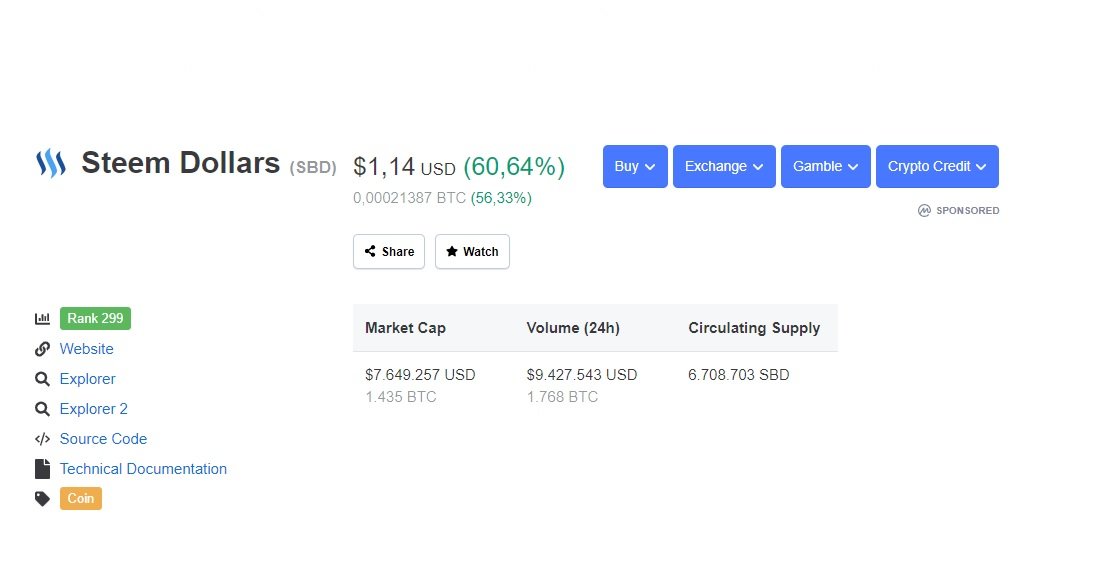Select the orange Coin tag
Screen dimensions: 1110x586
[81, 498]
